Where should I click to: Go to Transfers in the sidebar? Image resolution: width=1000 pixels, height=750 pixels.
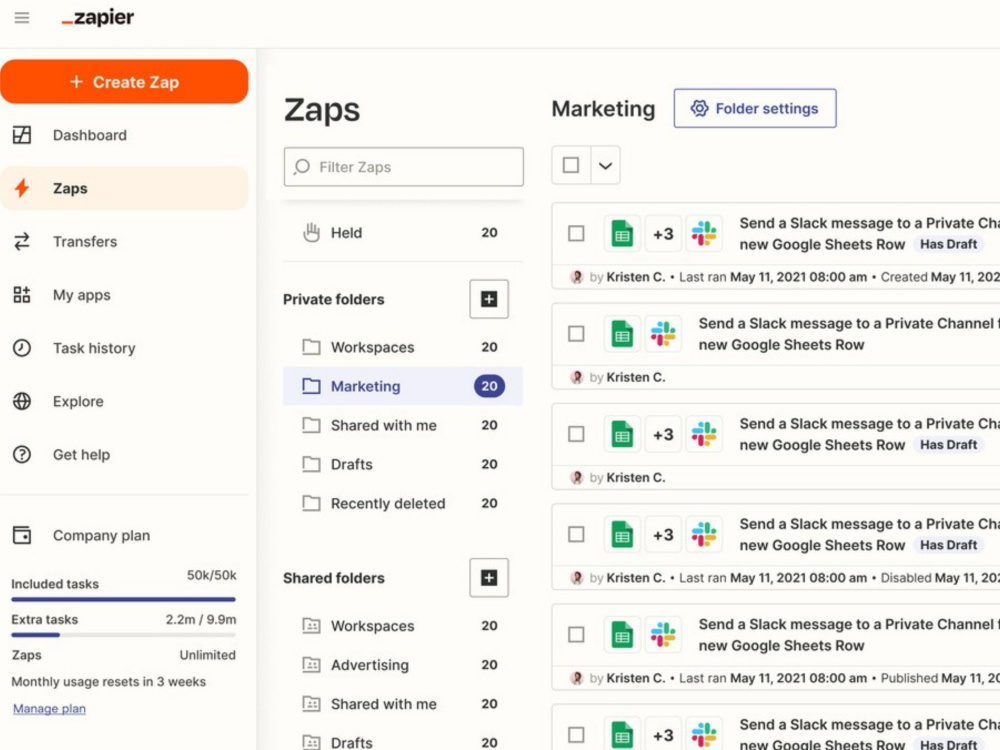(x=124, y=242)
